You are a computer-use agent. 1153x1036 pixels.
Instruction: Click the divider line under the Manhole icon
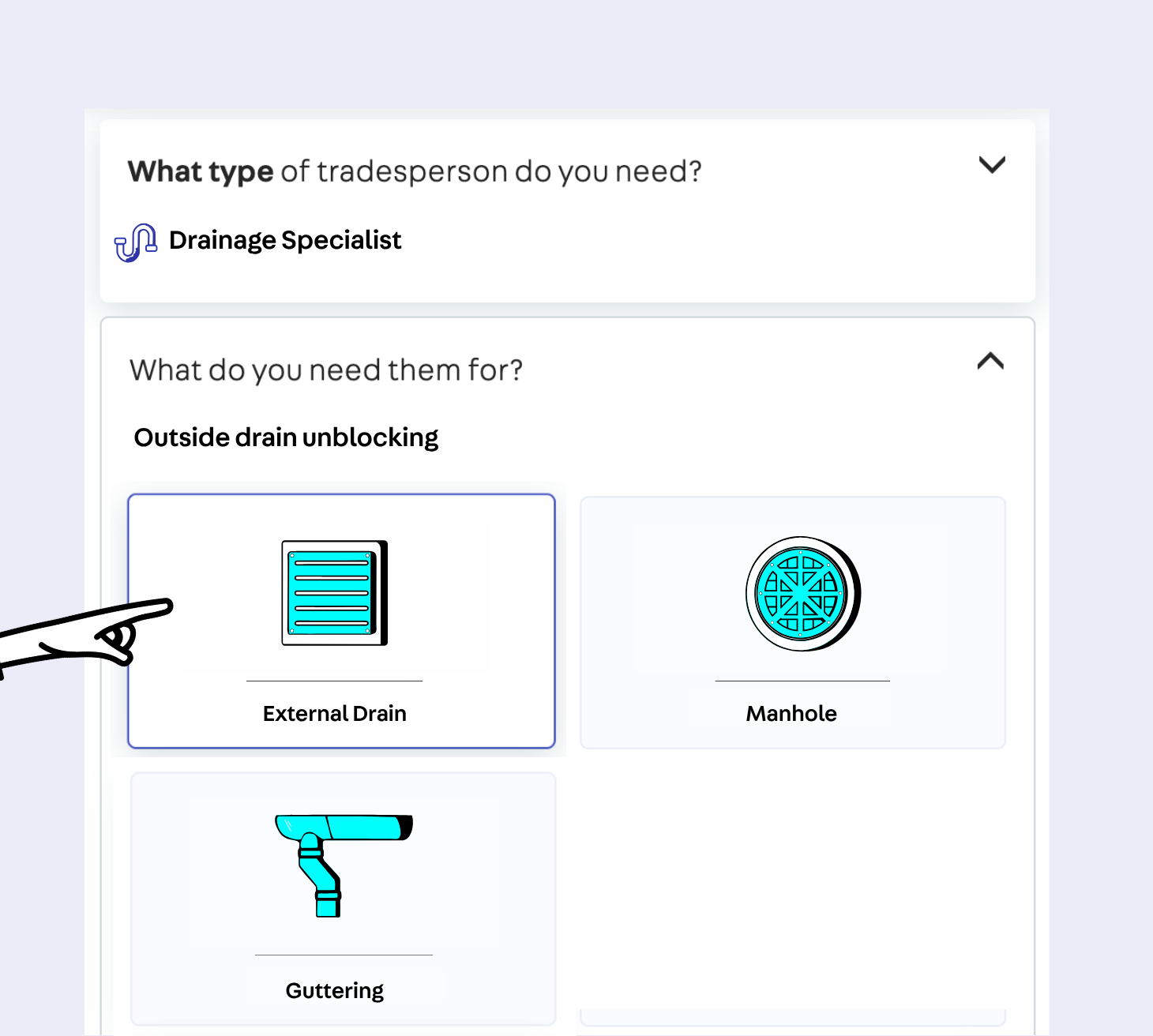802,681
